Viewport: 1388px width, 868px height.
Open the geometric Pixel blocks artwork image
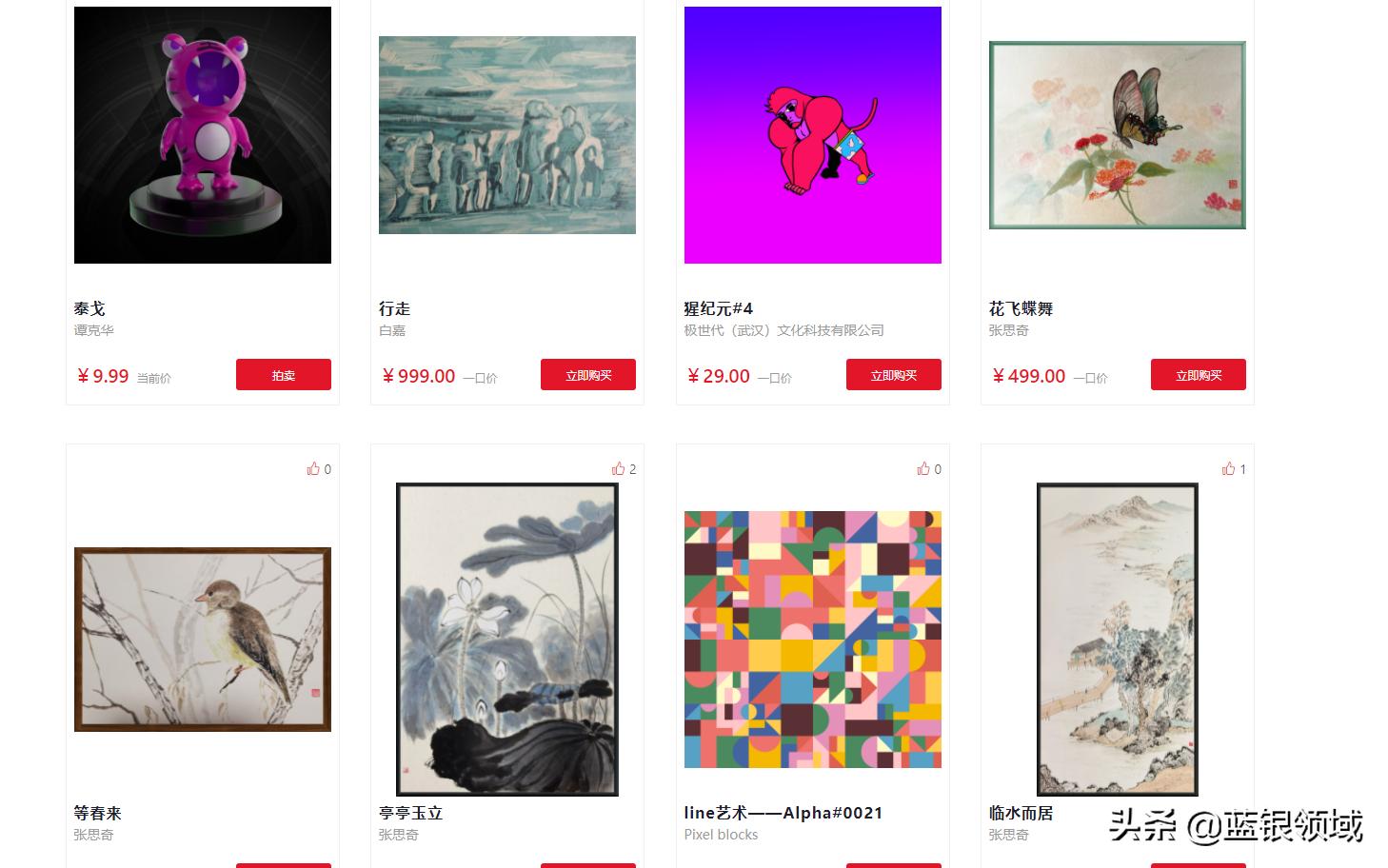(x=813, y=640)
